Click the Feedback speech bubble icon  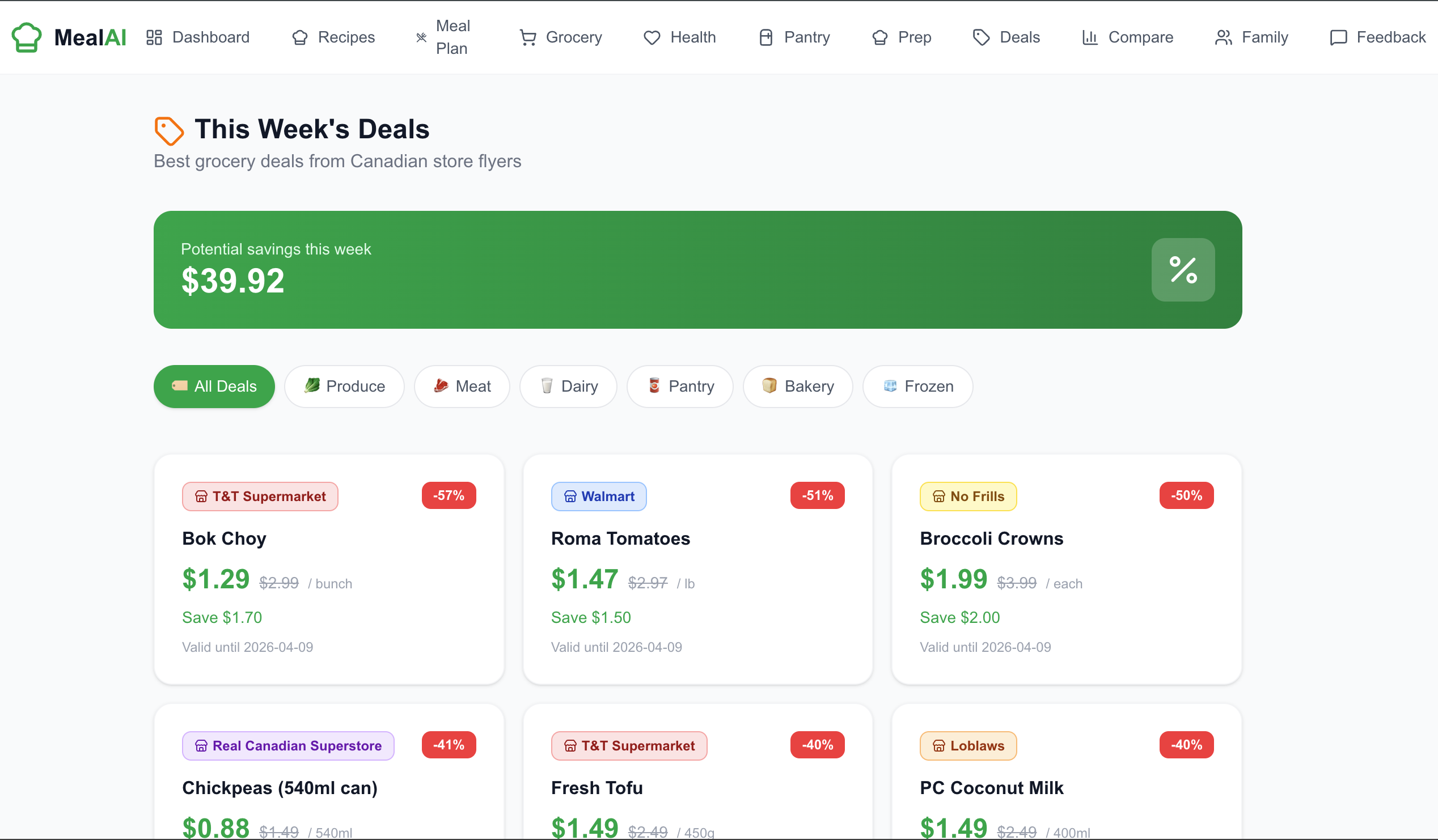click(1338, 37)
